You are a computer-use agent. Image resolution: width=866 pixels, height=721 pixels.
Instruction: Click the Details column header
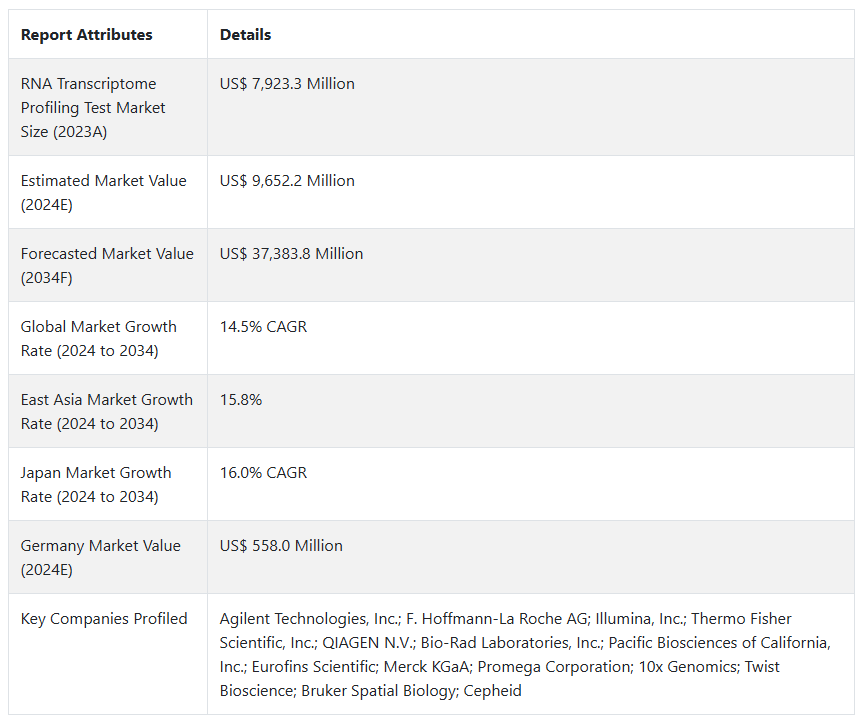pos(246,35)
